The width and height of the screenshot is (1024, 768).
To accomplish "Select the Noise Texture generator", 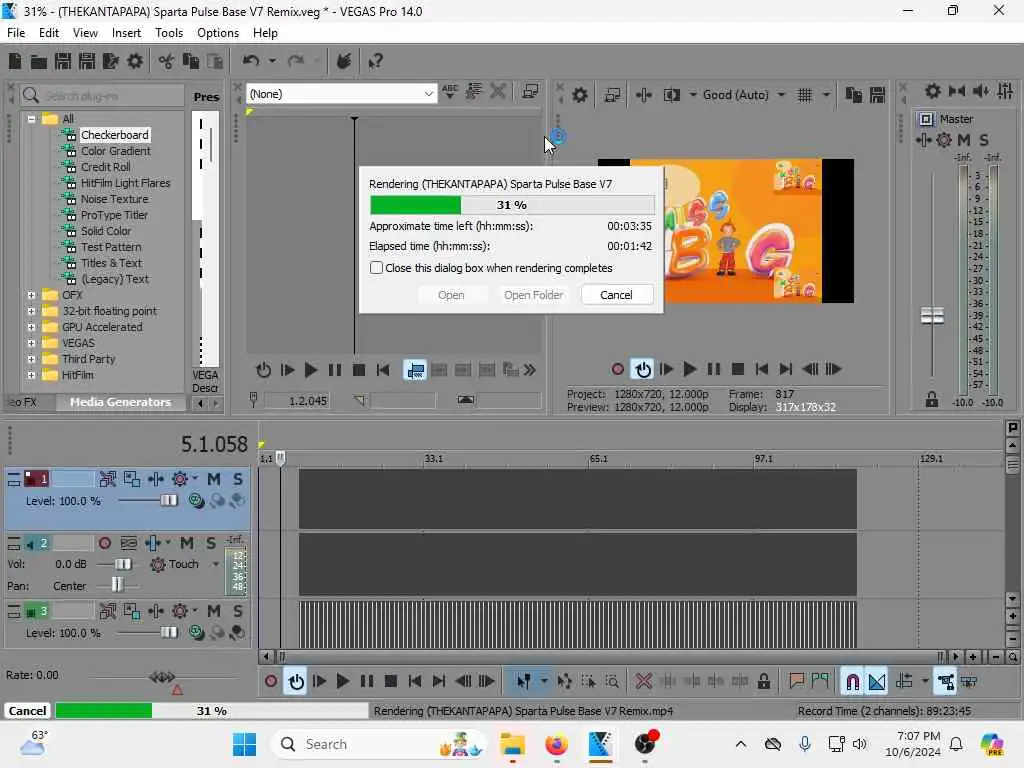I will coord(114,199).
